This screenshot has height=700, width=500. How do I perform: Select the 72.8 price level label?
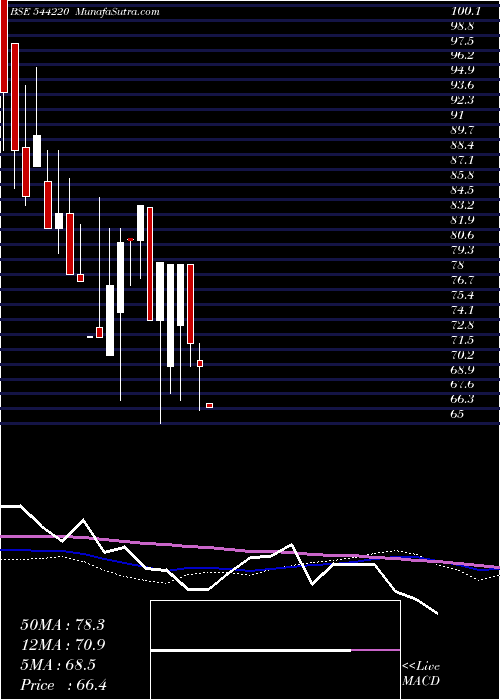462,325
